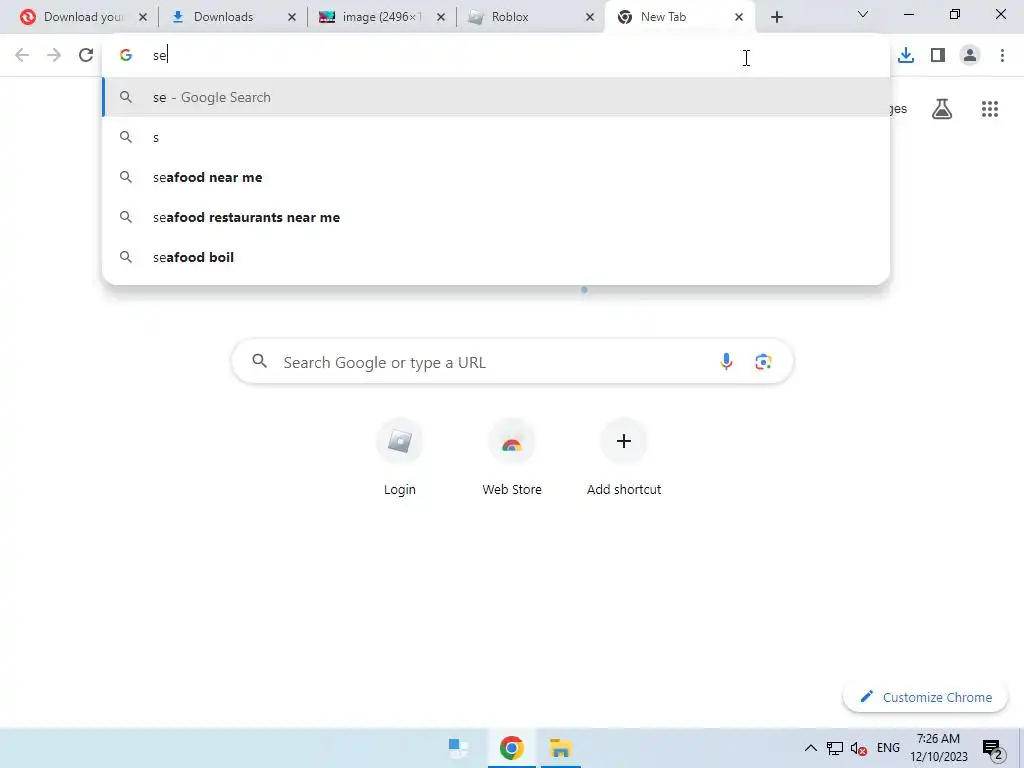Switch to the Roblox tab
Image resolution: width=1024 pixels, height=768 pixels.
(x=530, y=17)
